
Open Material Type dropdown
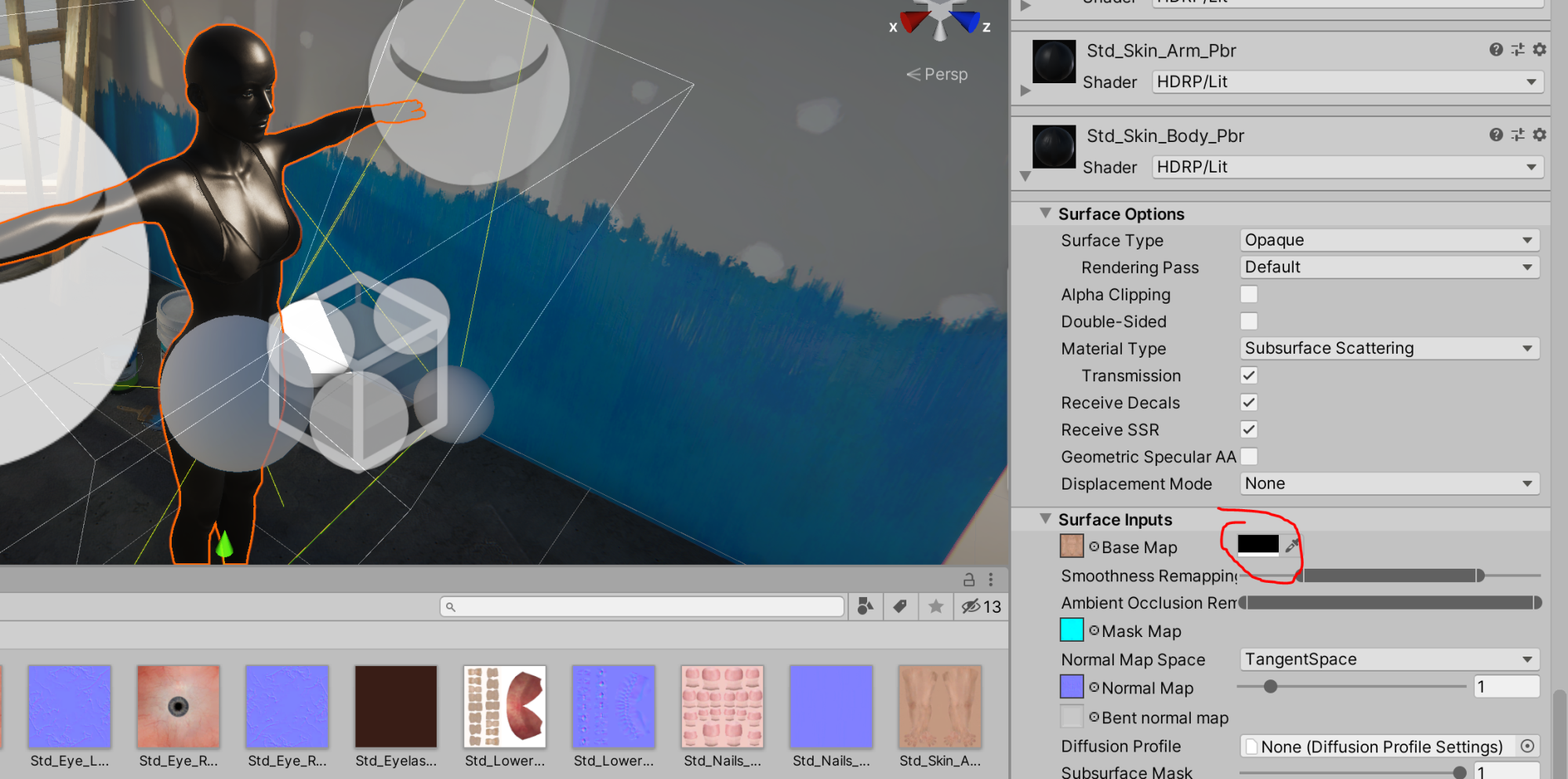pyautogui.click(x=1389, y=348)
